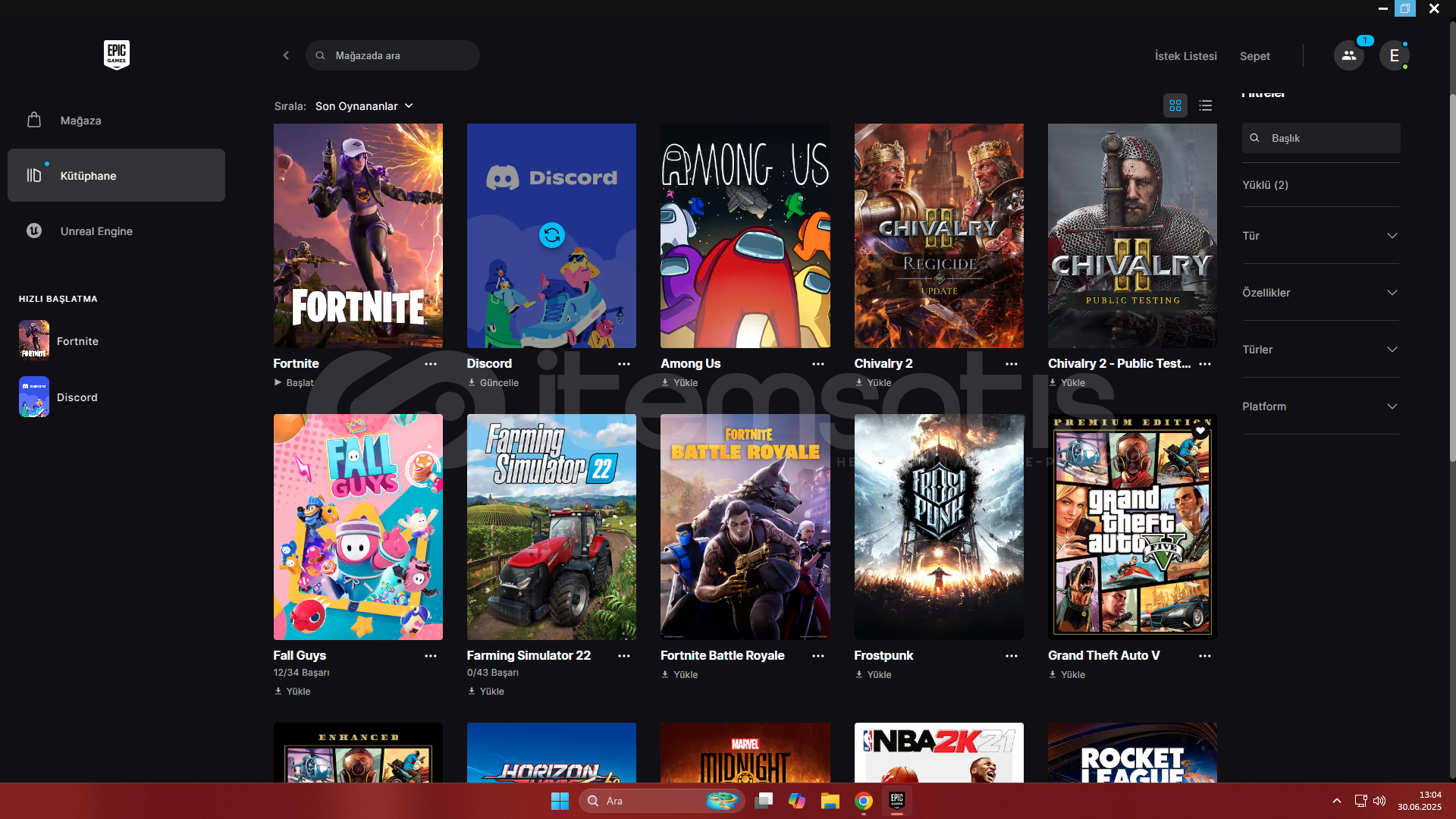The width and height of the screenshot is (1456, 819).
Task: Open the Fall Guys cover thumbnail
Action: click(x=358, y=527)
